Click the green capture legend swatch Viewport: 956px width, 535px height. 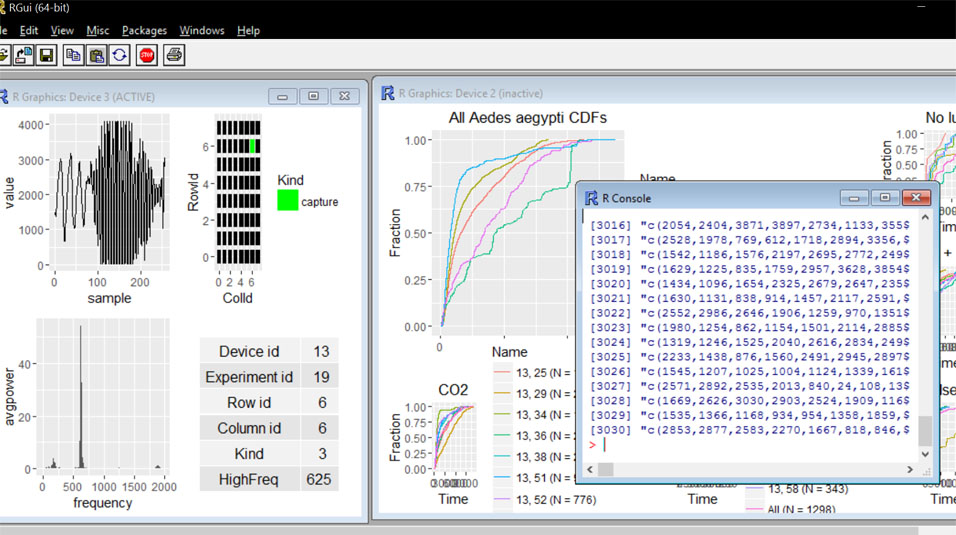(x=288, y=201)
